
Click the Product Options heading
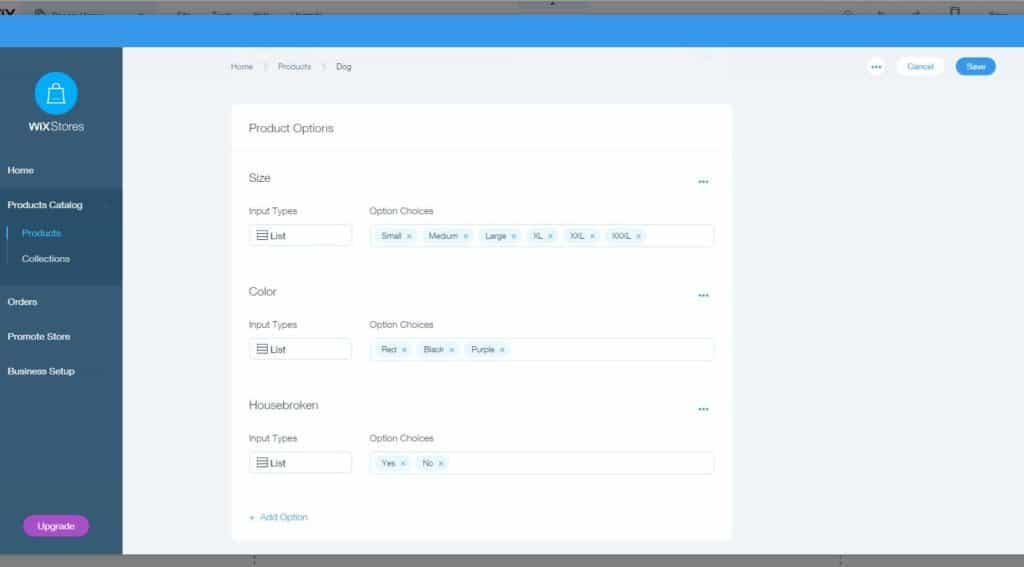pos(291,129)
